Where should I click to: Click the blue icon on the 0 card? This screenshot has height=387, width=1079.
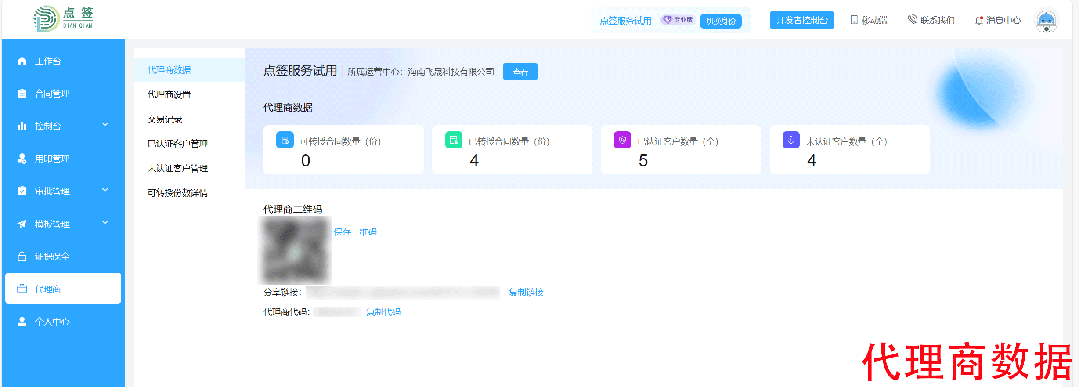(x=285, y=140)
